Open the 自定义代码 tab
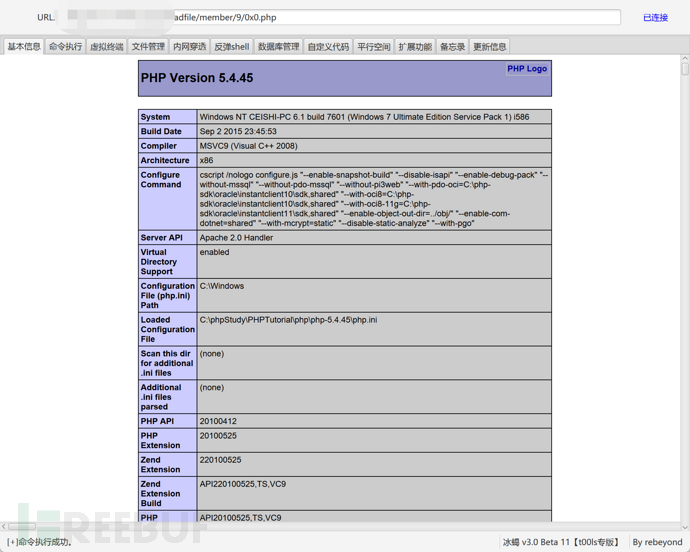The image size is (690, 552). click(x=328, y=47)
